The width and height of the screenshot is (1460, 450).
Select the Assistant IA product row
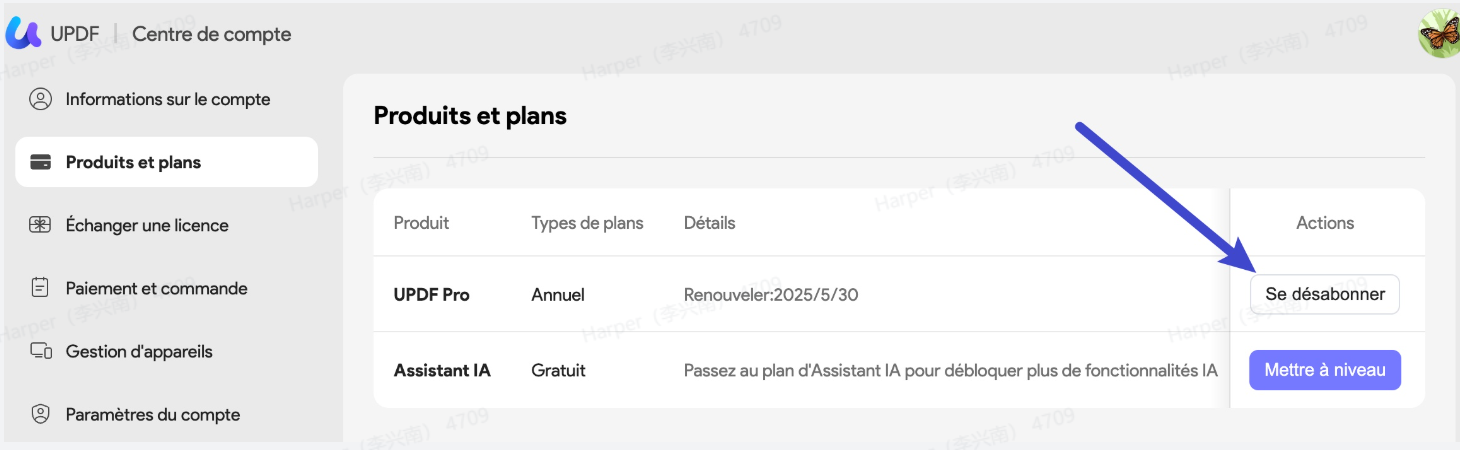899,370
